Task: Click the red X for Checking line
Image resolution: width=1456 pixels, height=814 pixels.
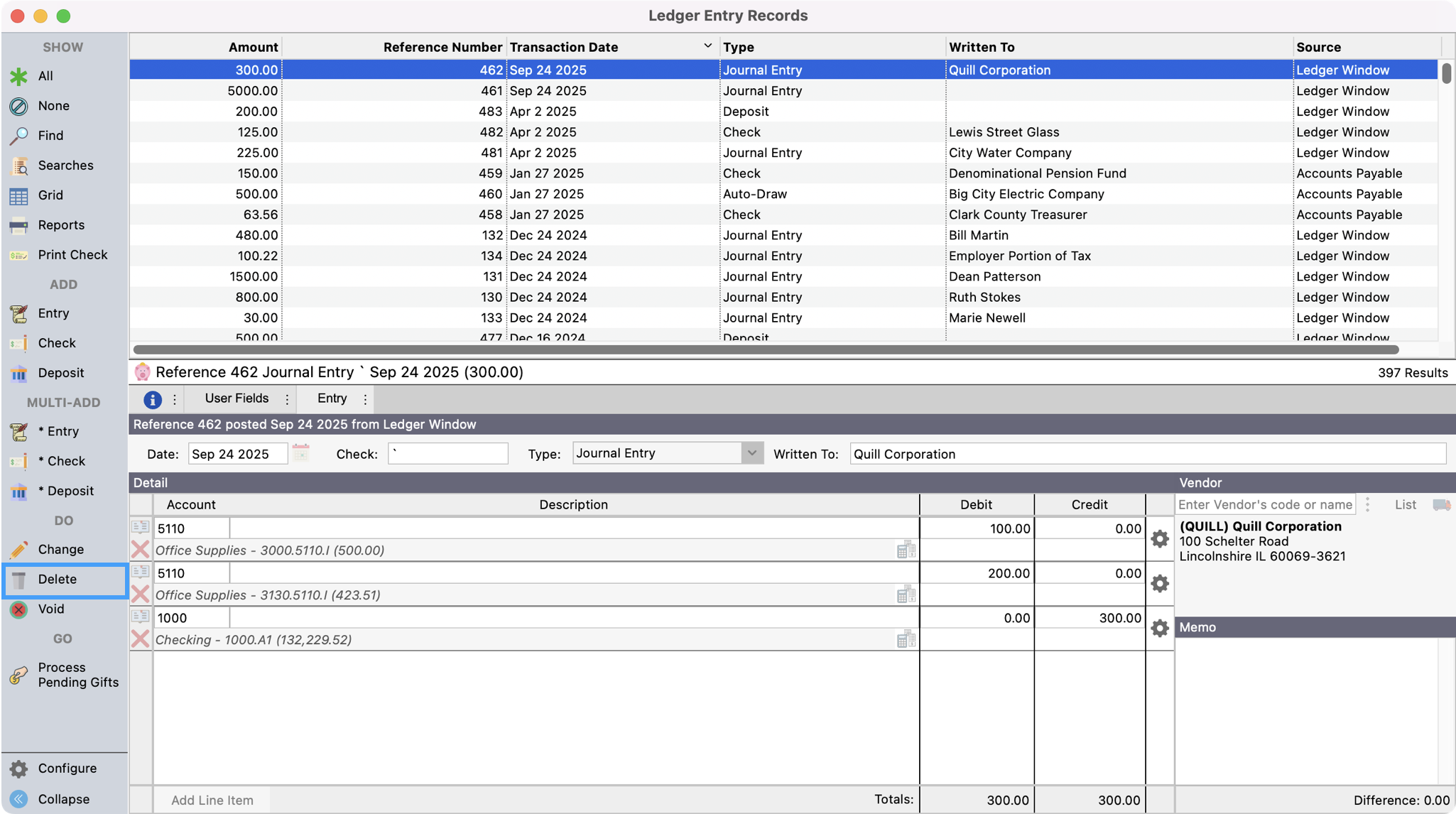Action: point(141,639)
